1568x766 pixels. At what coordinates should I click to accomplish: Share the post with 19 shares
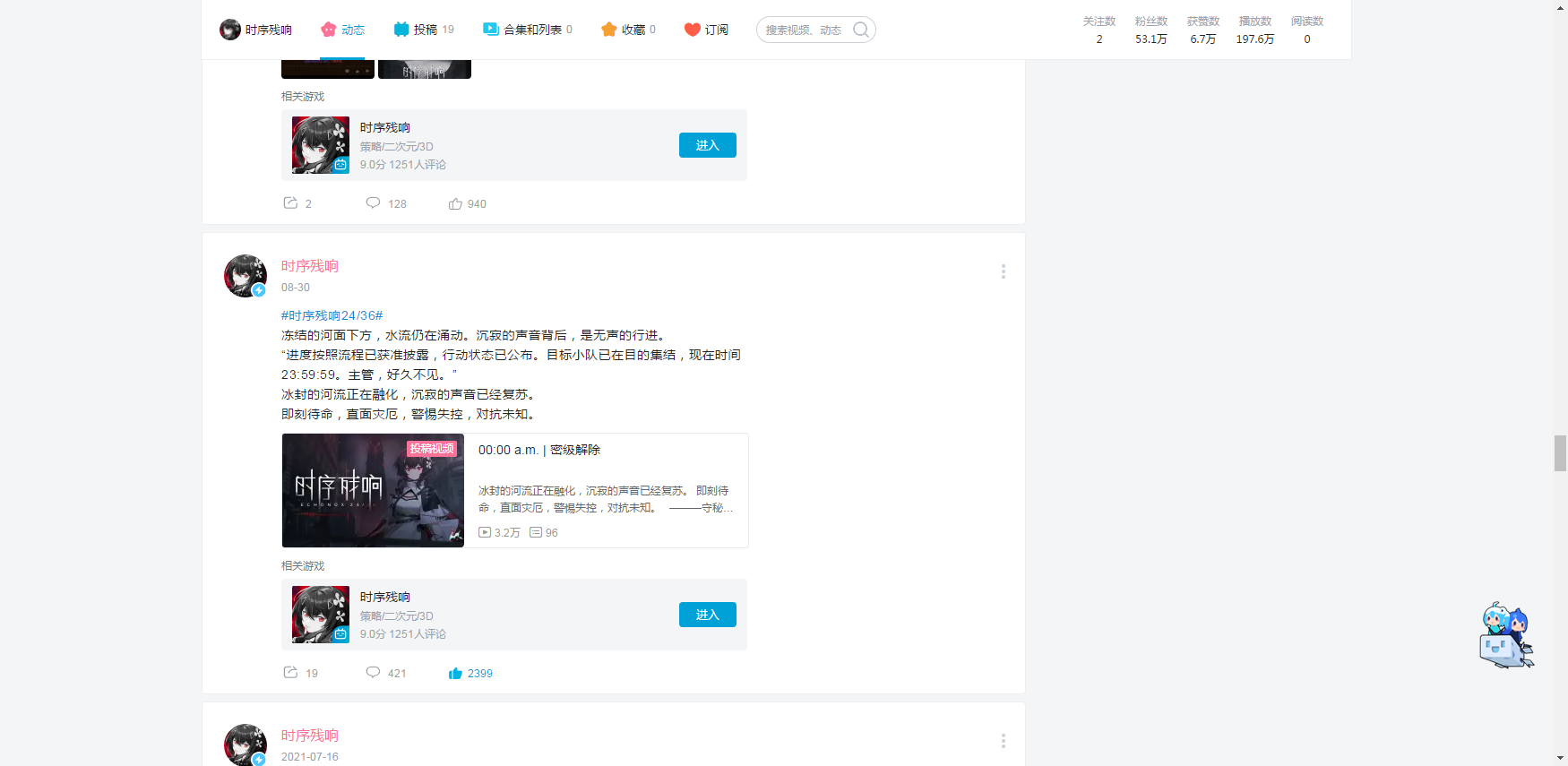pyautogui.click(x=301, y=673)
